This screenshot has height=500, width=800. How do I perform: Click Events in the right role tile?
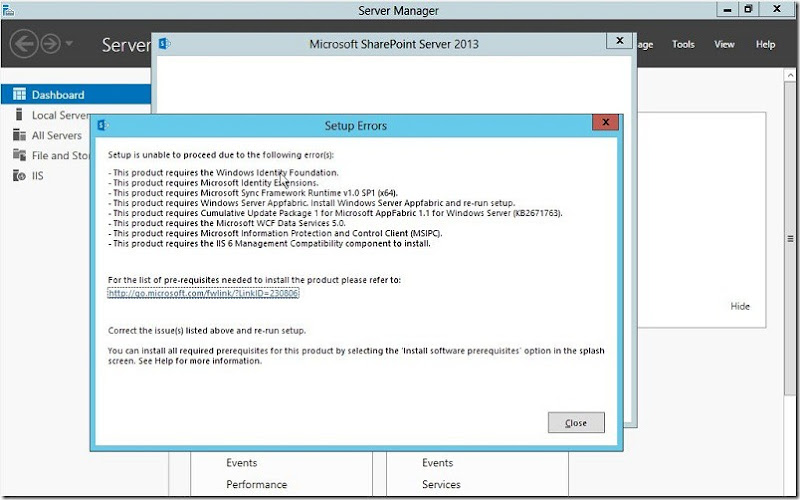click(x=437, y=463)
